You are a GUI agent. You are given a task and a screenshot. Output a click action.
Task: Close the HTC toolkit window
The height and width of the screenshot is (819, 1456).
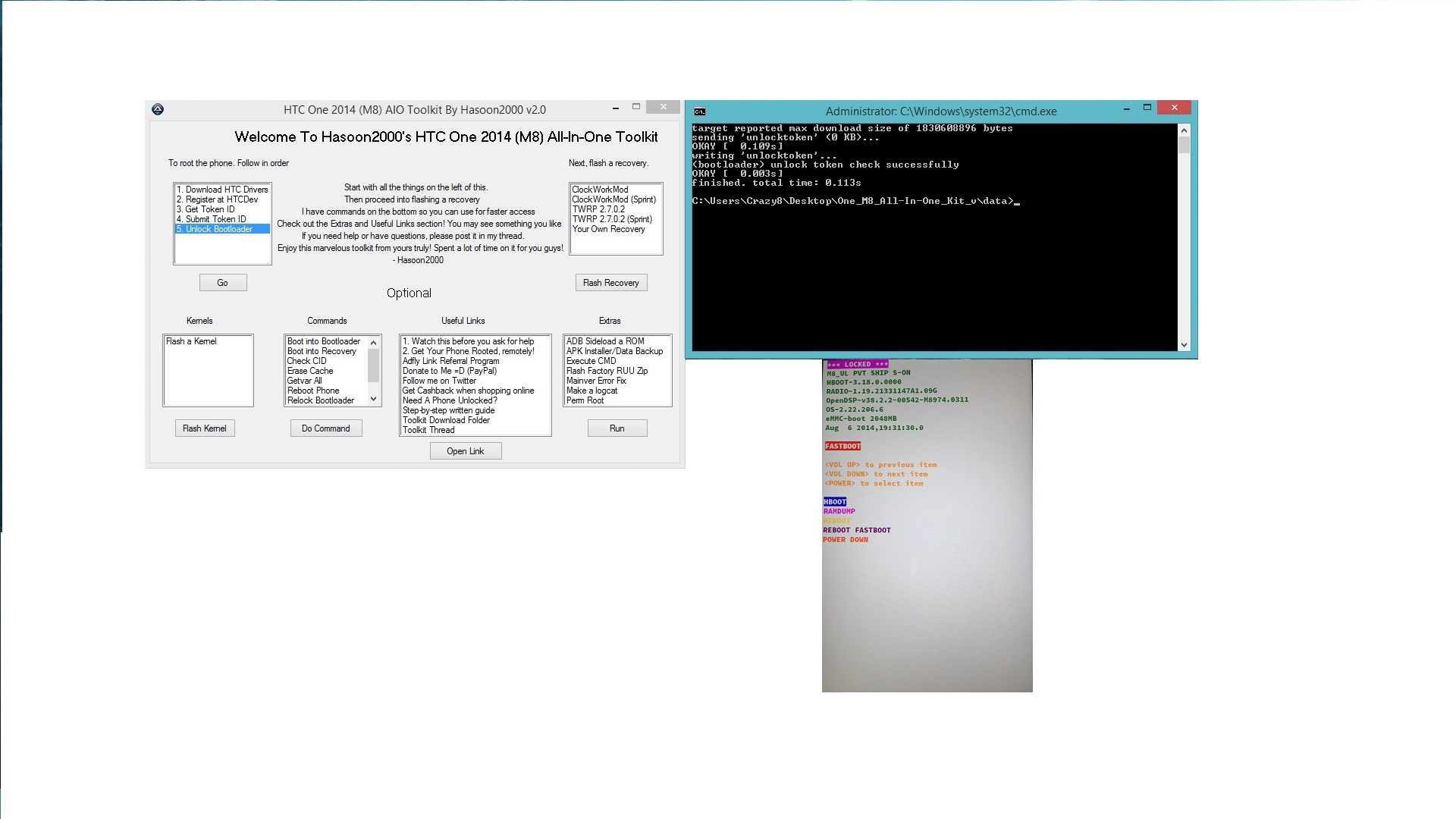point(664,107)
